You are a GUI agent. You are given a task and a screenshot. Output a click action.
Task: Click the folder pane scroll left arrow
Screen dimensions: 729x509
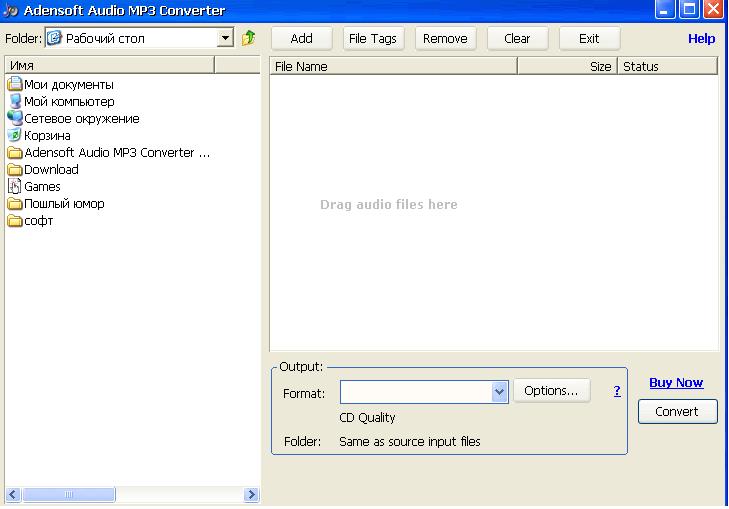click(13, 494)
